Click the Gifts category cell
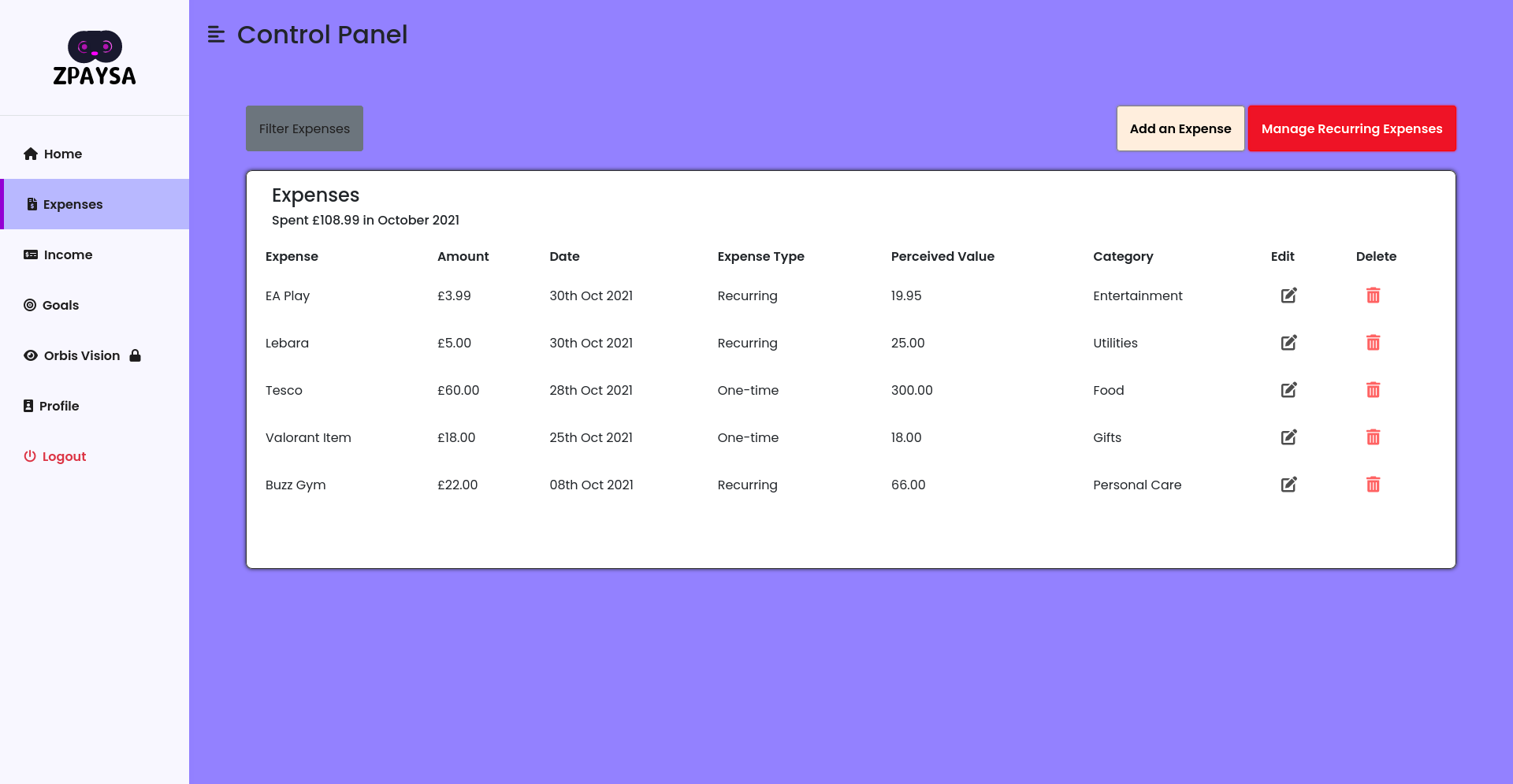 [1106, 437]
